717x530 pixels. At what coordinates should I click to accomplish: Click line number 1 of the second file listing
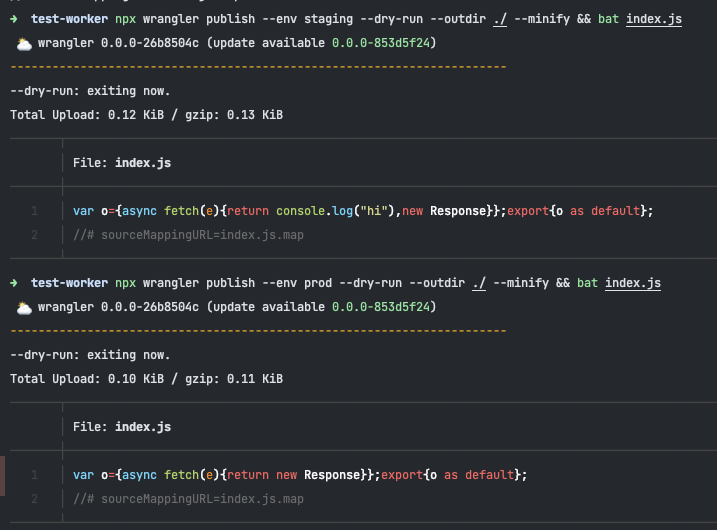35,475
